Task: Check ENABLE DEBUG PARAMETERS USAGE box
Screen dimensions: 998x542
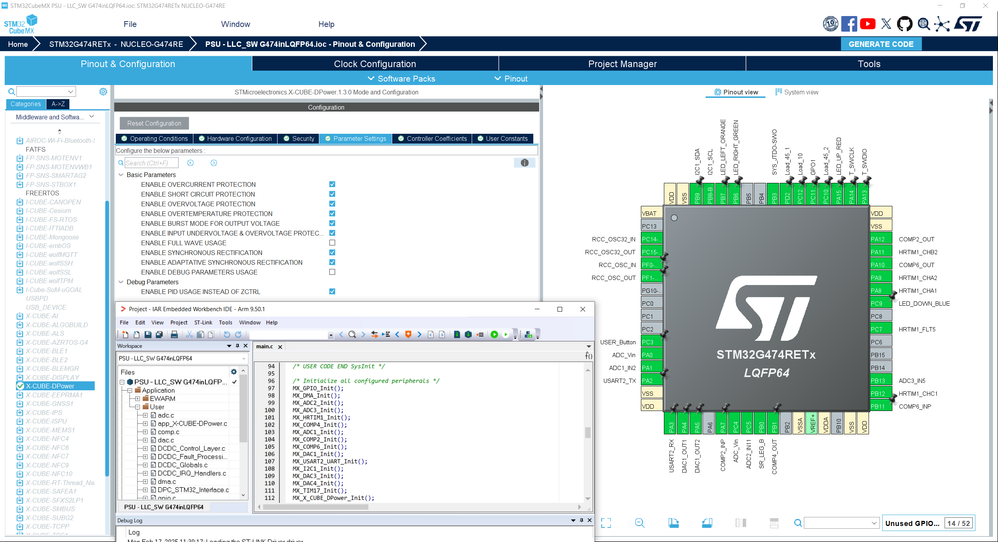Action: coord(332,272)
